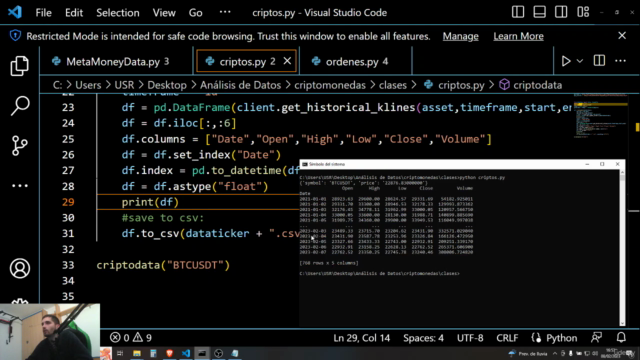Expand the run button dropdown arrow
The width and height of the screenshot is (640, 360).
tap(580, 61)
